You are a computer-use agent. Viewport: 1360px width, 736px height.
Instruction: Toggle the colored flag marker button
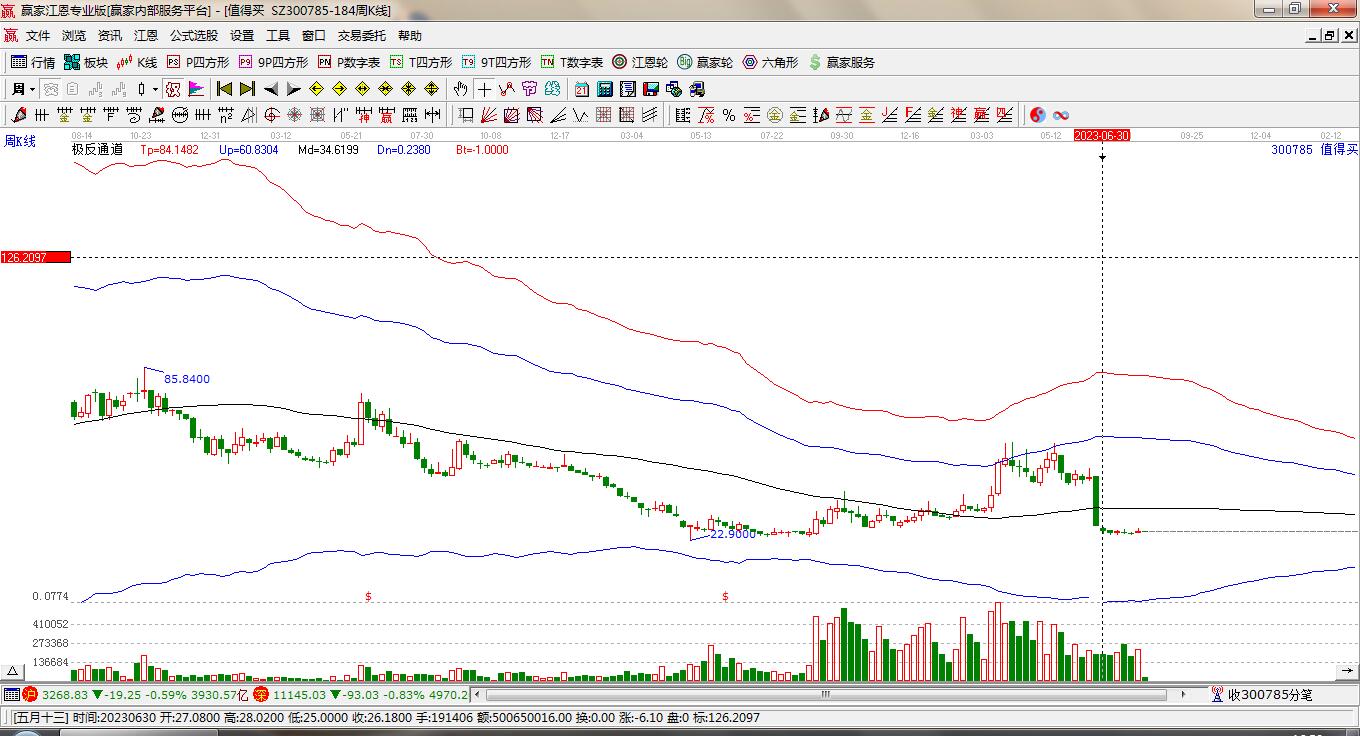195,89
